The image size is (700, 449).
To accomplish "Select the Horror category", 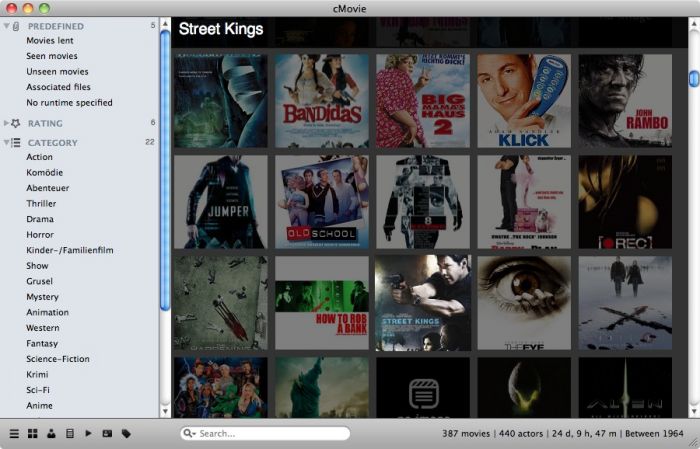I will [40, 234].
